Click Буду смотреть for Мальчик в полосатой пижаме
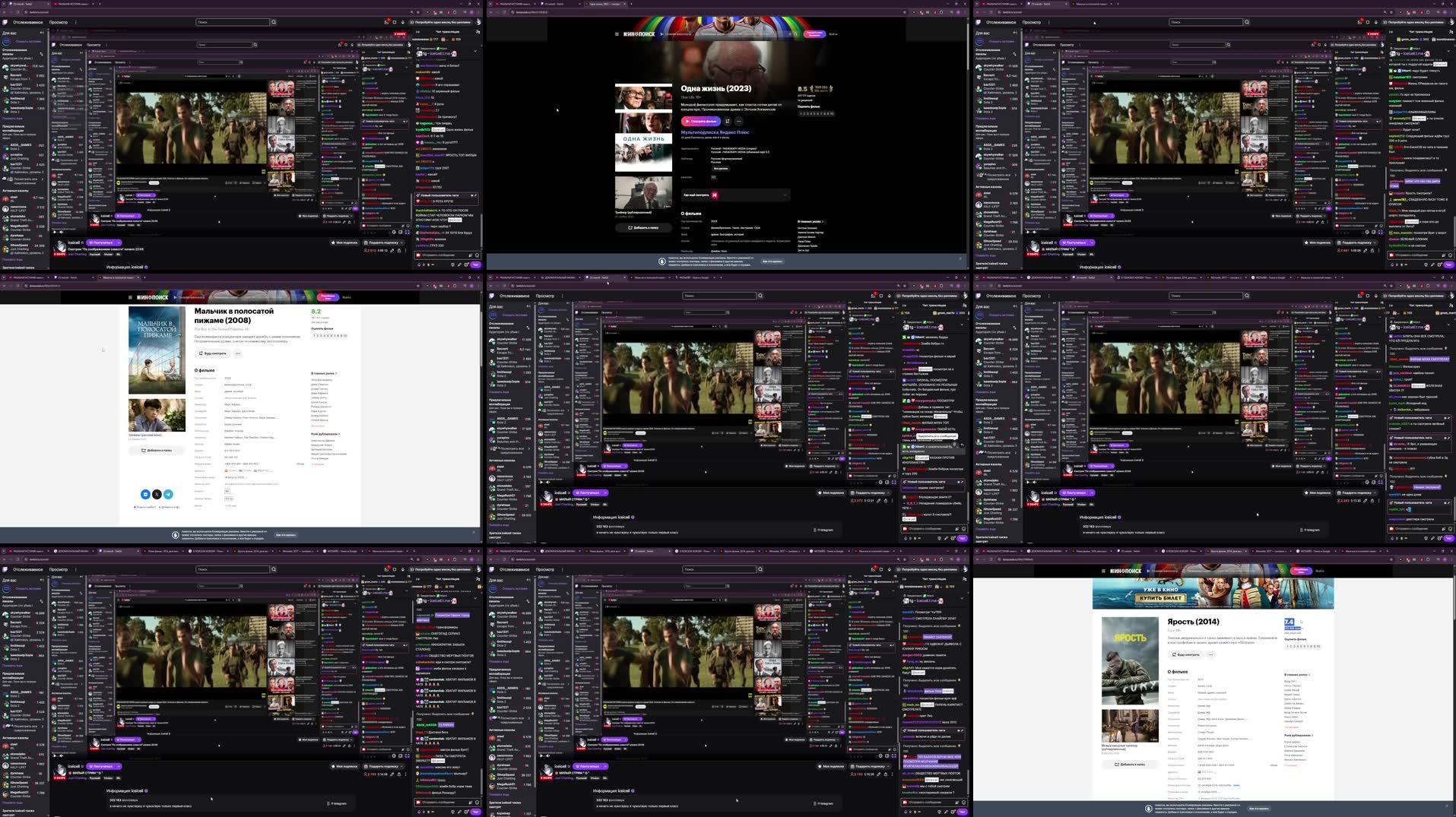The height and width of the screenshot is (817, 1456). point(213,353)
